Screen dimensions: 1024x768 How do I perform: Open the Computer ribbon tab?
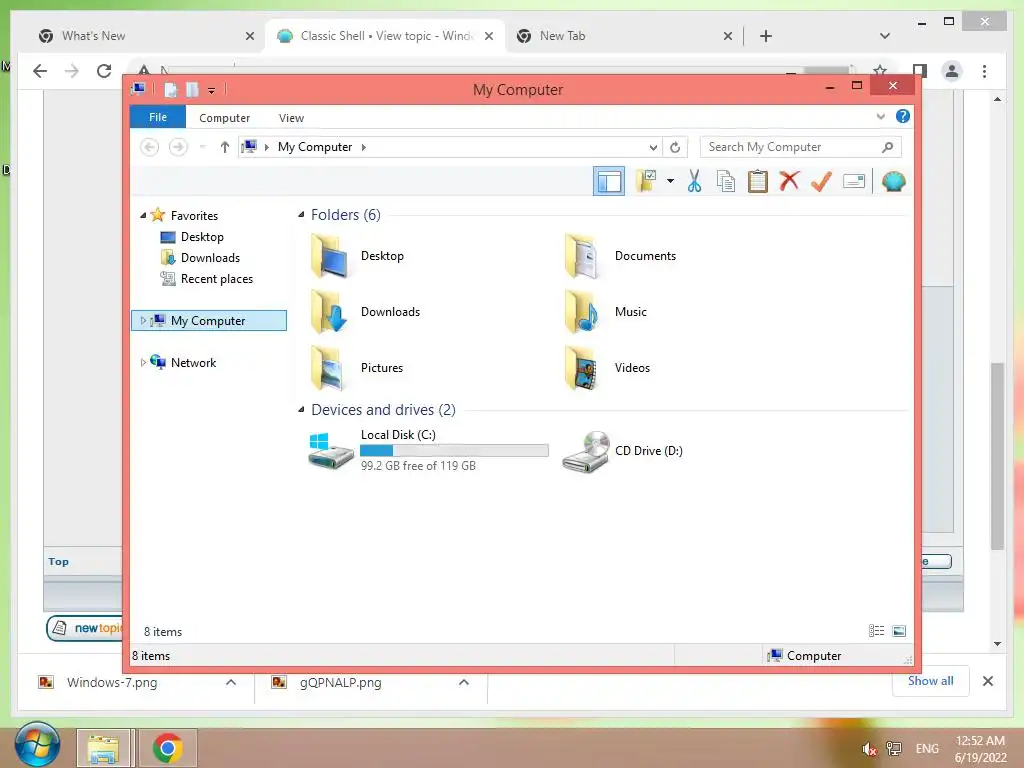(x=225, y=118)
